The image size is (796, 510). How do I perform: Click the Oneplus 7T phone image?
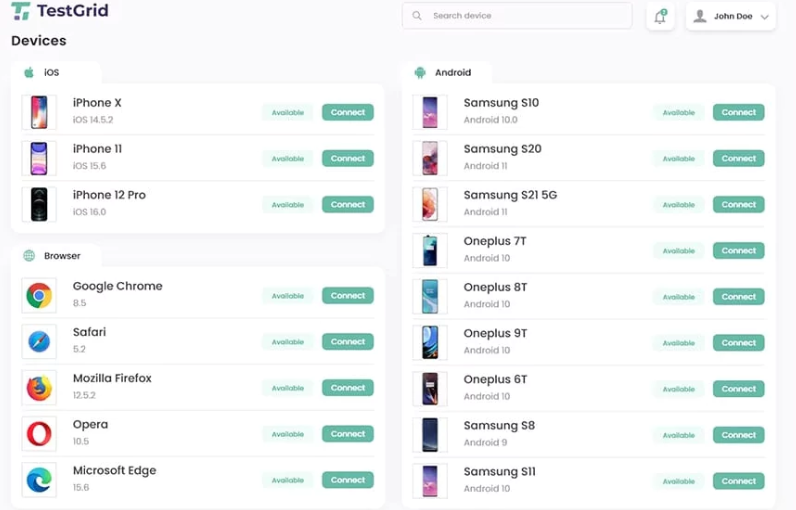tap(430, 251)
